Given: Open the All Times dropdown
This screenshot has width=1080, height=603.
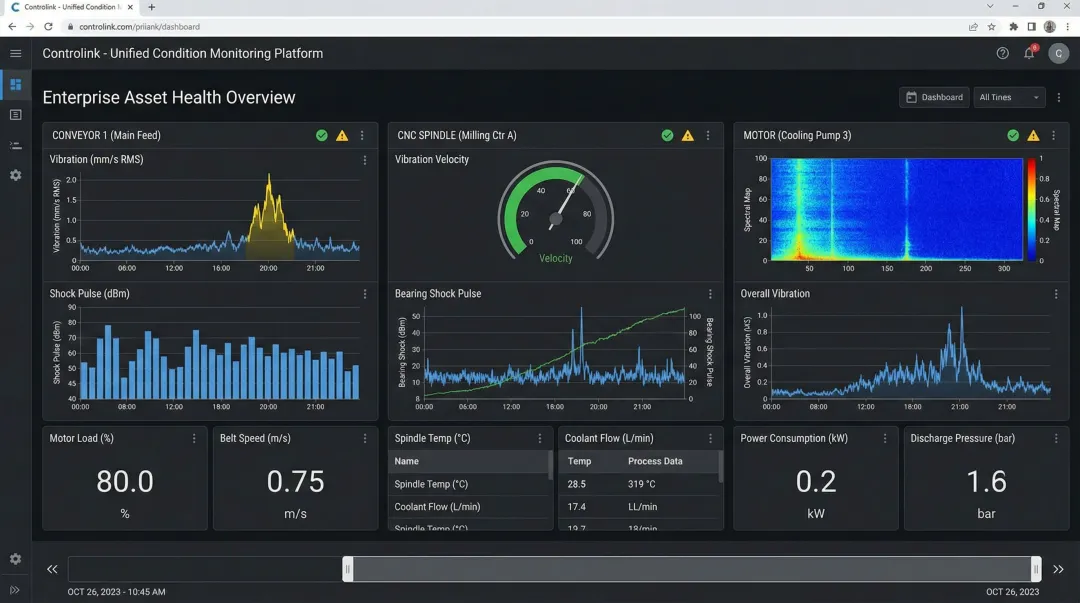Looking at the screenshot, I should 1010,97.
